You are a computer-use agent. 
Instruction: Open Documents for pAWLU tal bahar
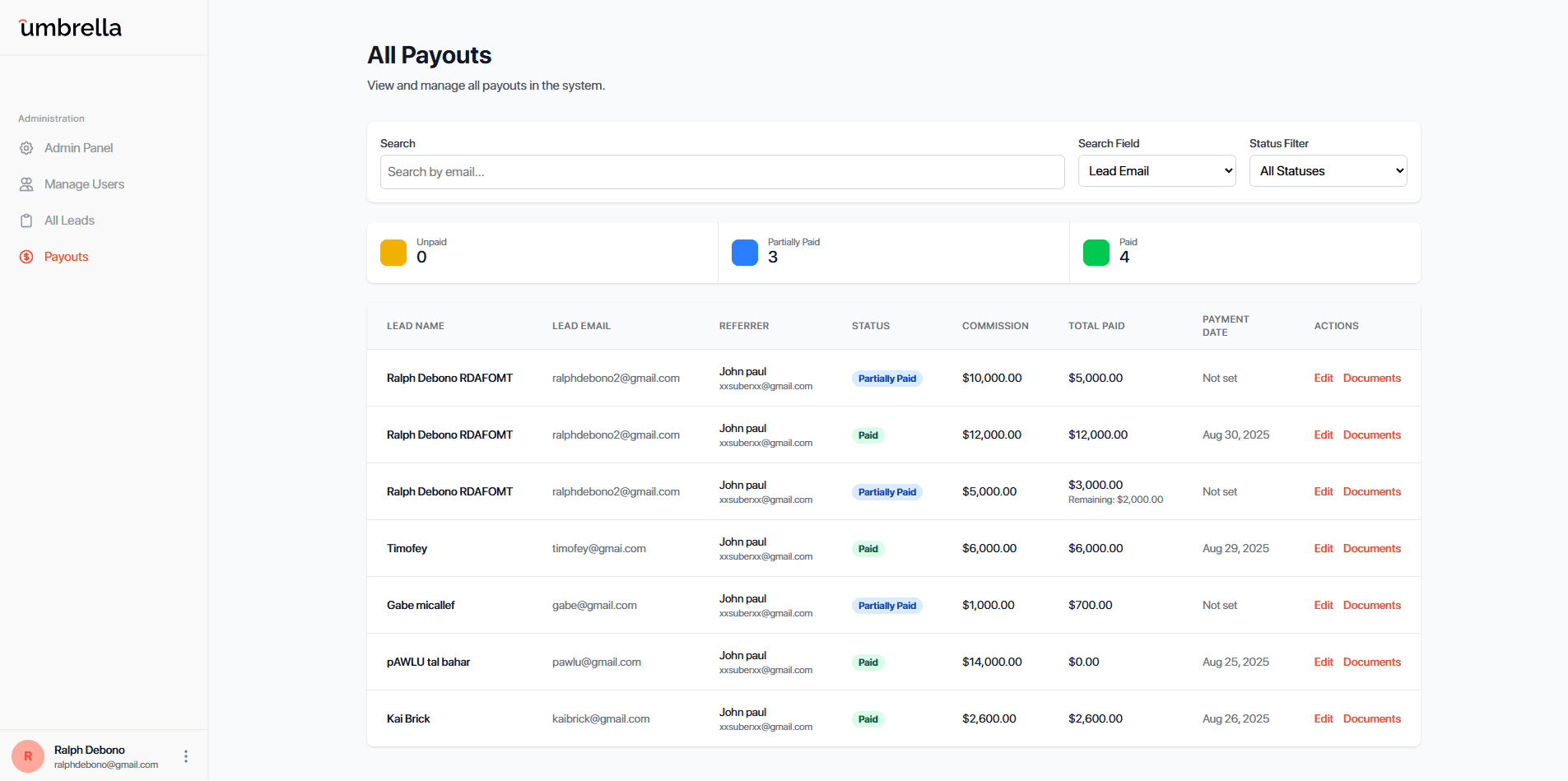1371,662
